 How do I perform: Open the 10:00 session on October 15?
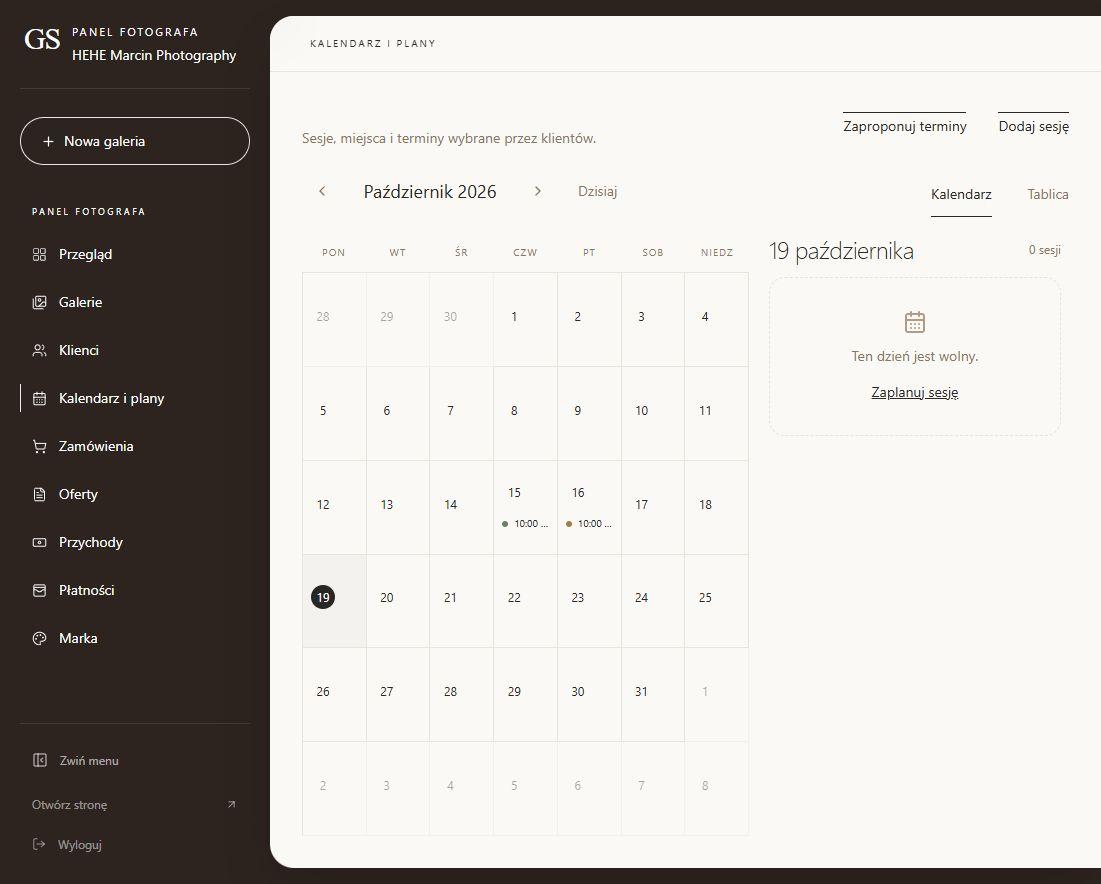click(525, 524)
